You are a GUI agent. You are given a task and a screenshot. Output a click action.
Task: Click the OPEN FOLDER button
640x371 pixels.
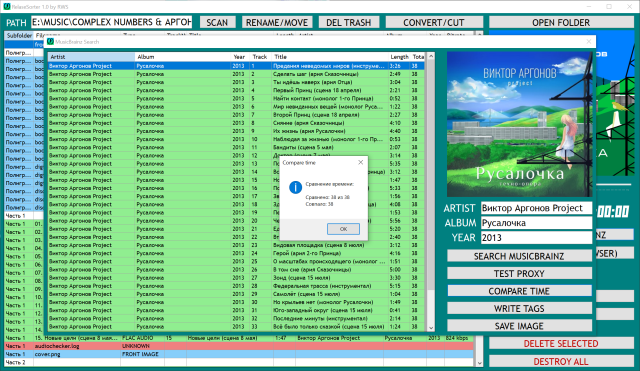tap(561, 22)
